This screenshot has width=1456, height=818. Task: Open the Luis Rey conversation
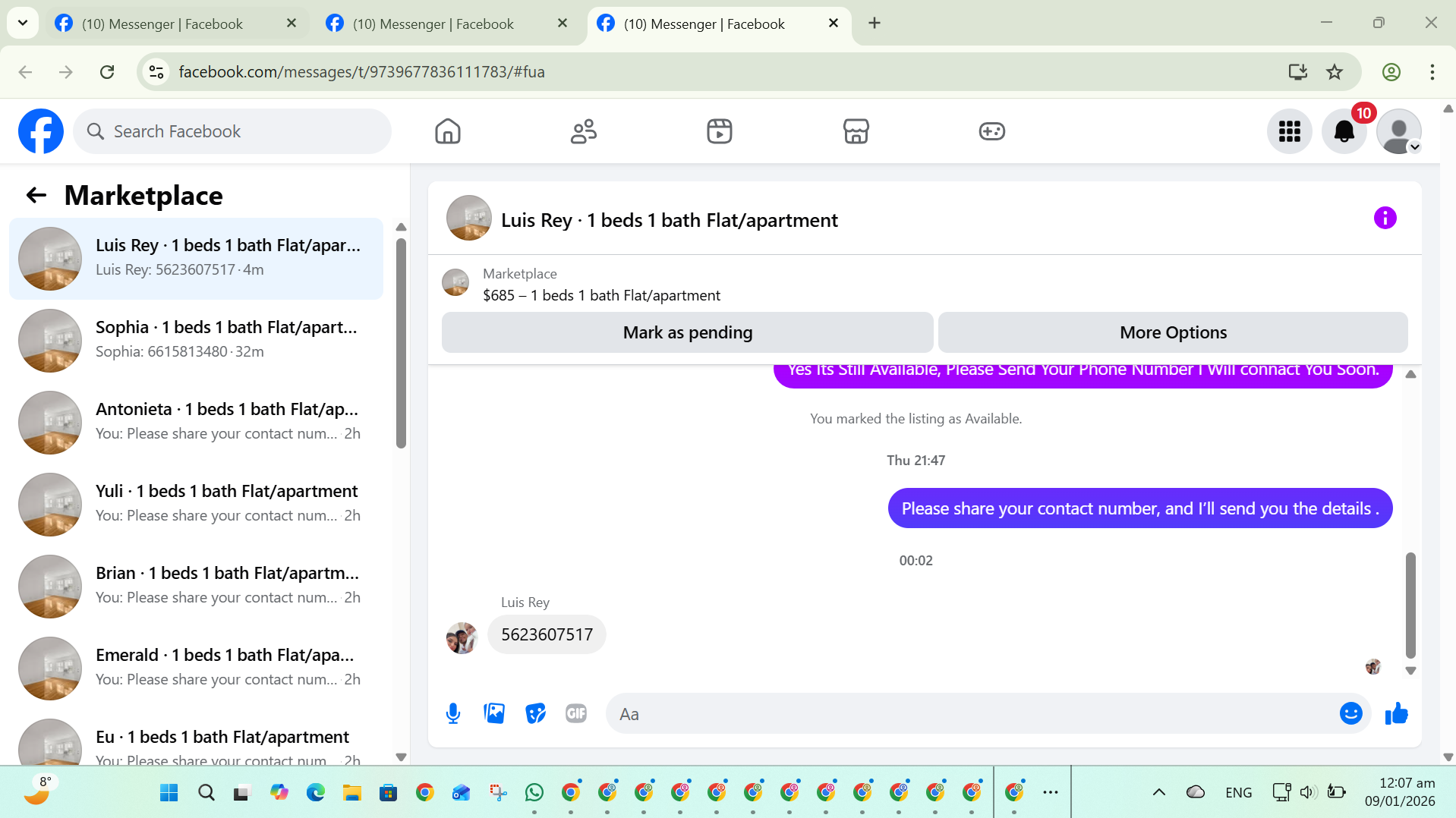click(x=196, y=259)
